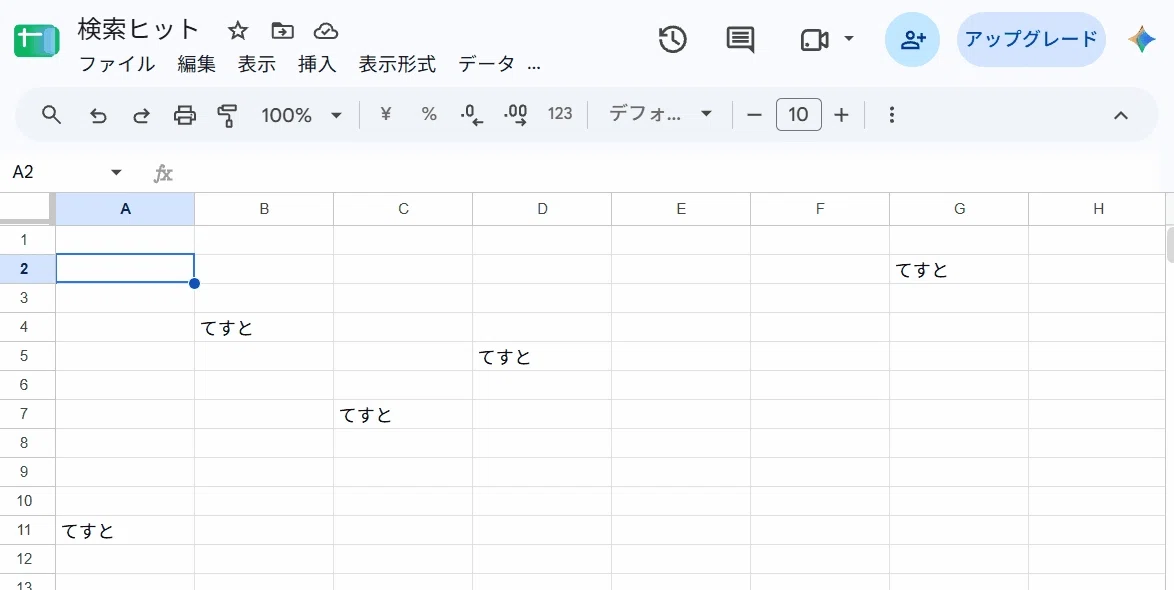Open the 表示形式 menu
The width and height of the screenshot is (1174, 590).
tap(397, 64)
